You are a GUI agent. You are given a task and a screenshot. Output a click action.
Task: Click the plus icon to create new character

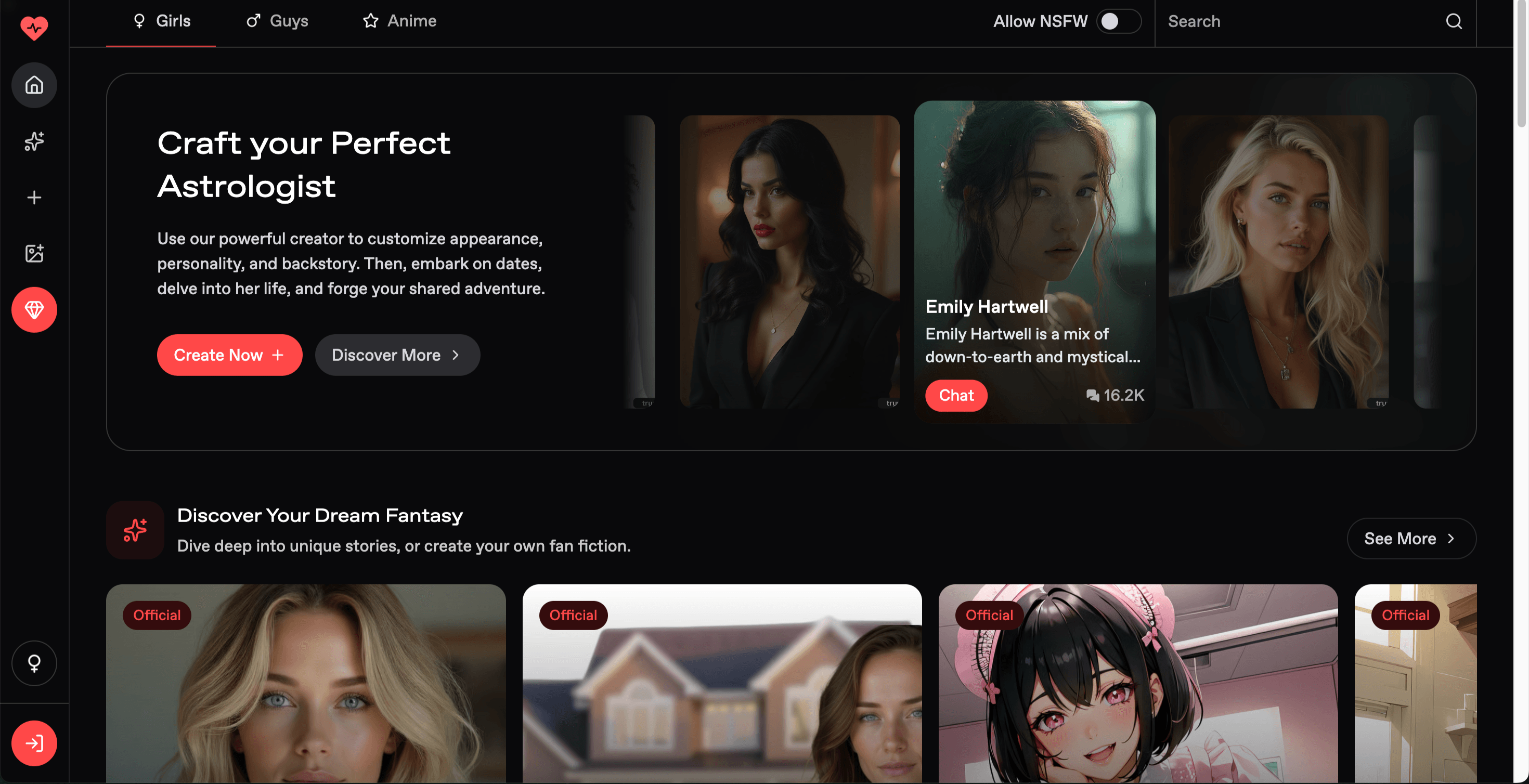[34, 197]
